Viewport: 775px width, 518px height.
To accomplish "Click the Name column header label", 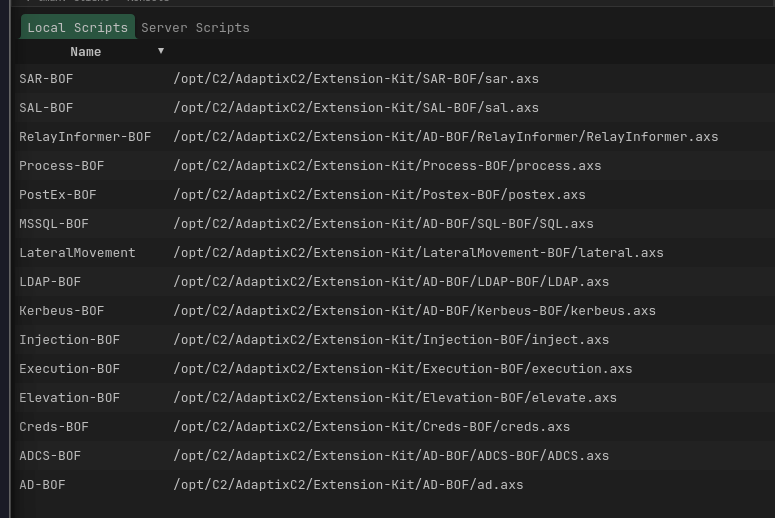I will tap(86, 51).
